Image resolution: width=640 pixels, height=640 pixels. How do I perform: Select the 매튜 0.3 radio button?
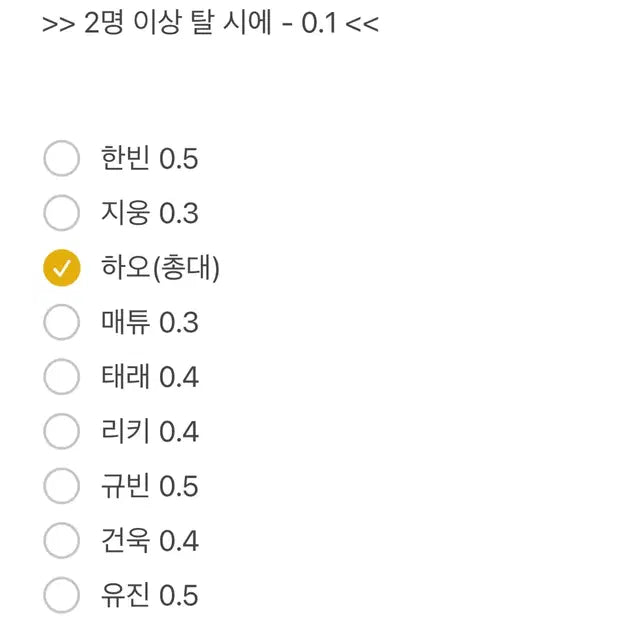click(x=62, y=322)
